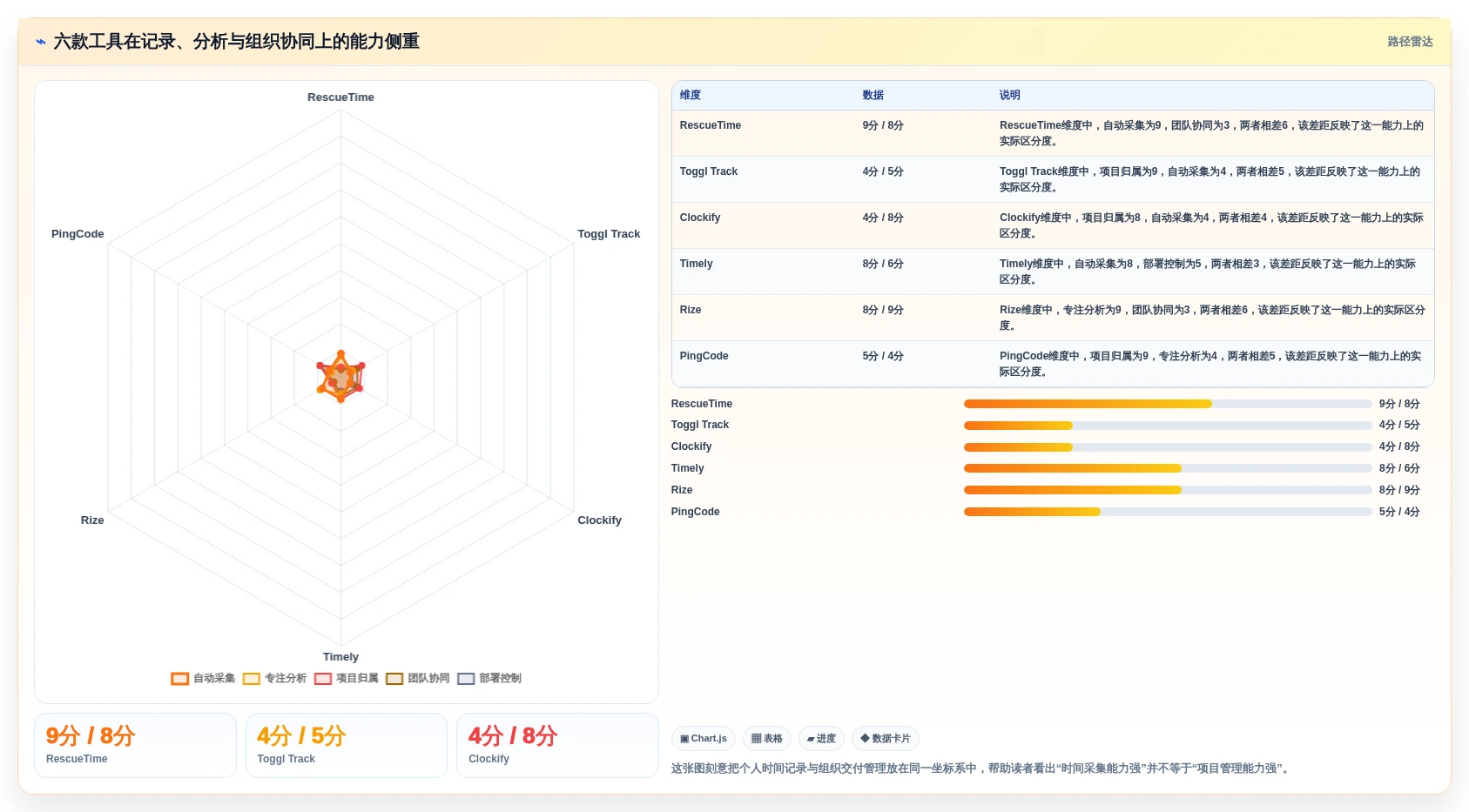This screenshot has height=812, width=1469.
Task: Click the Toggl Track progress bar
Action: 1168,426
